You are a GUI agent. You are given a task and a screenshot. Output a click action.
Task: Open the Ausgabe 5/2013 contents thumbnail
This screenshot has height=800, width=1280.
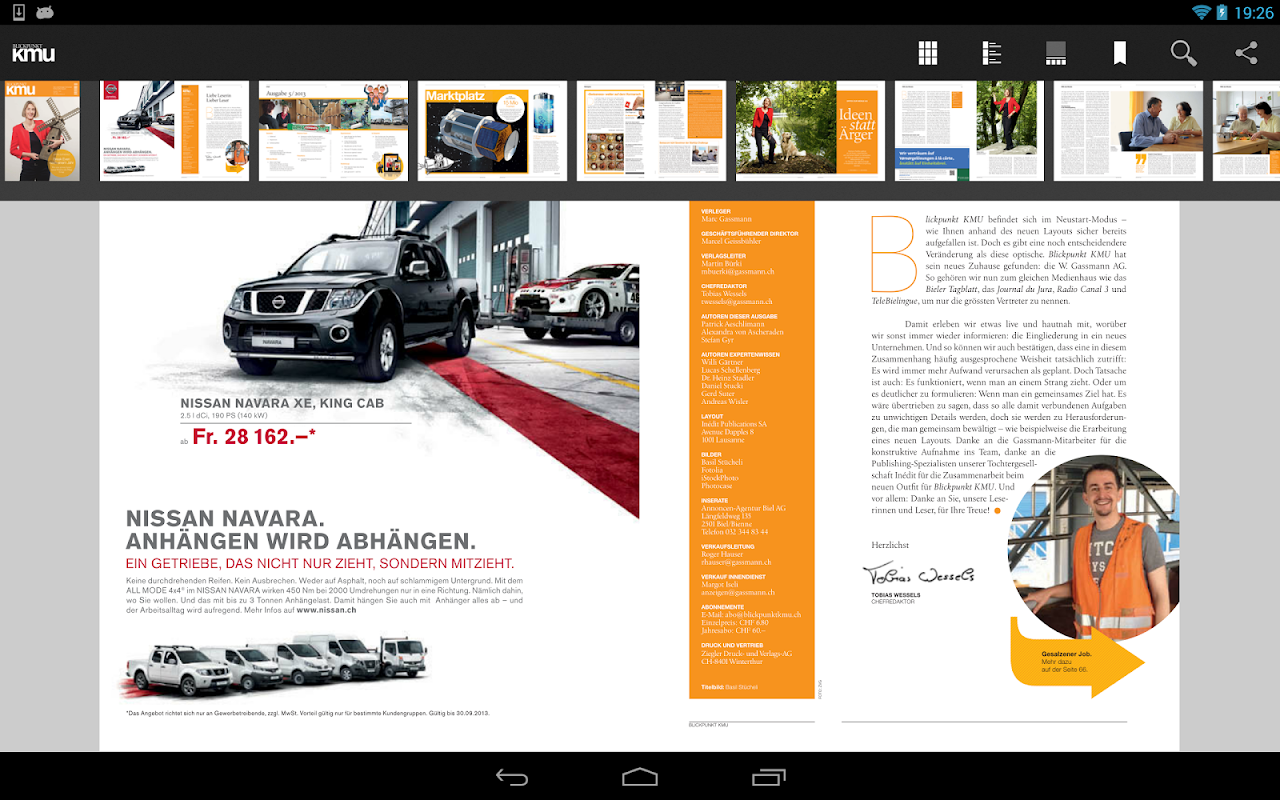[x=333, y=131]
